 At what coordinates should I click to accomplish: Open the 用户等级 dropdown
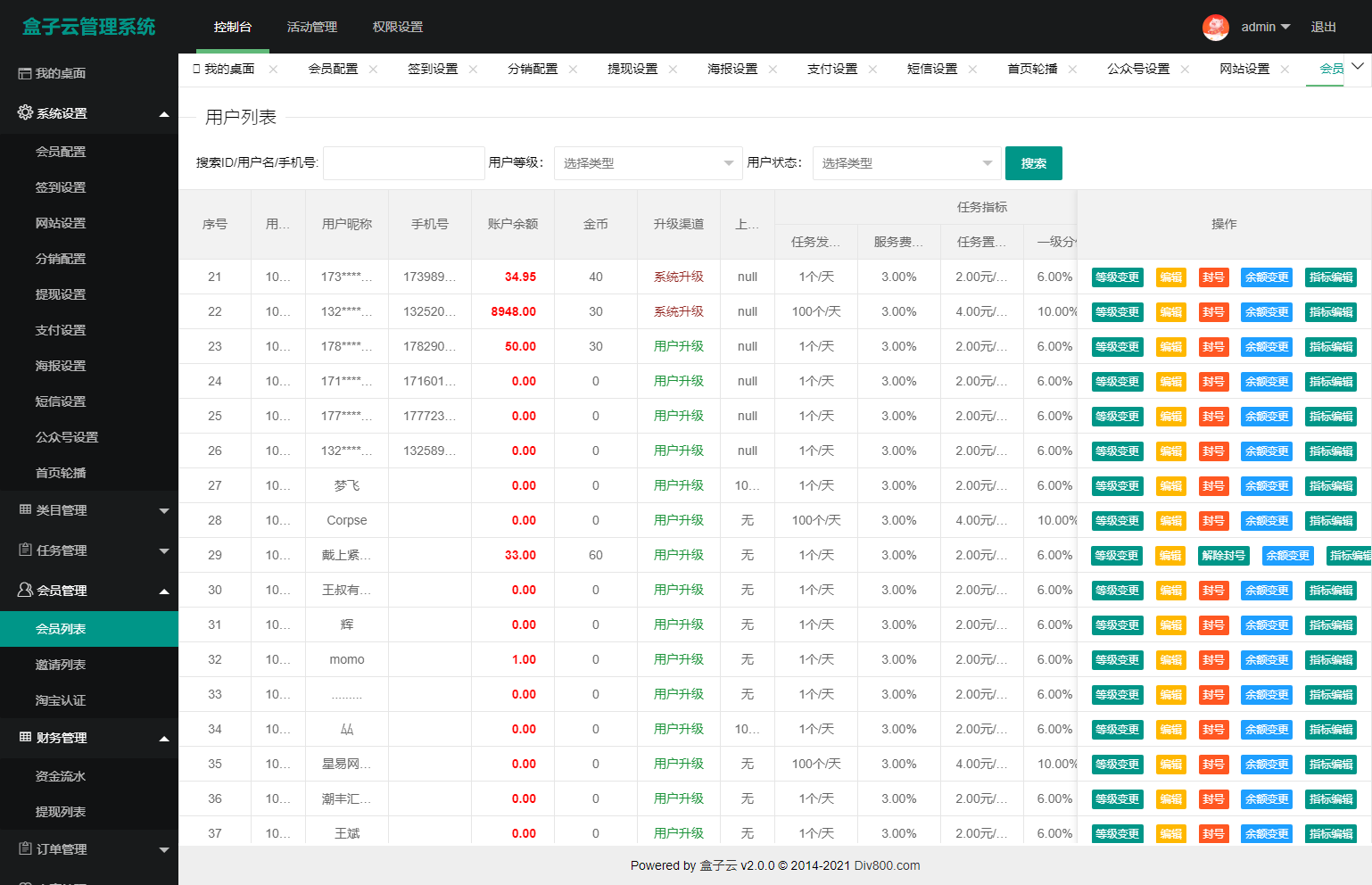[x=648, y=163]
